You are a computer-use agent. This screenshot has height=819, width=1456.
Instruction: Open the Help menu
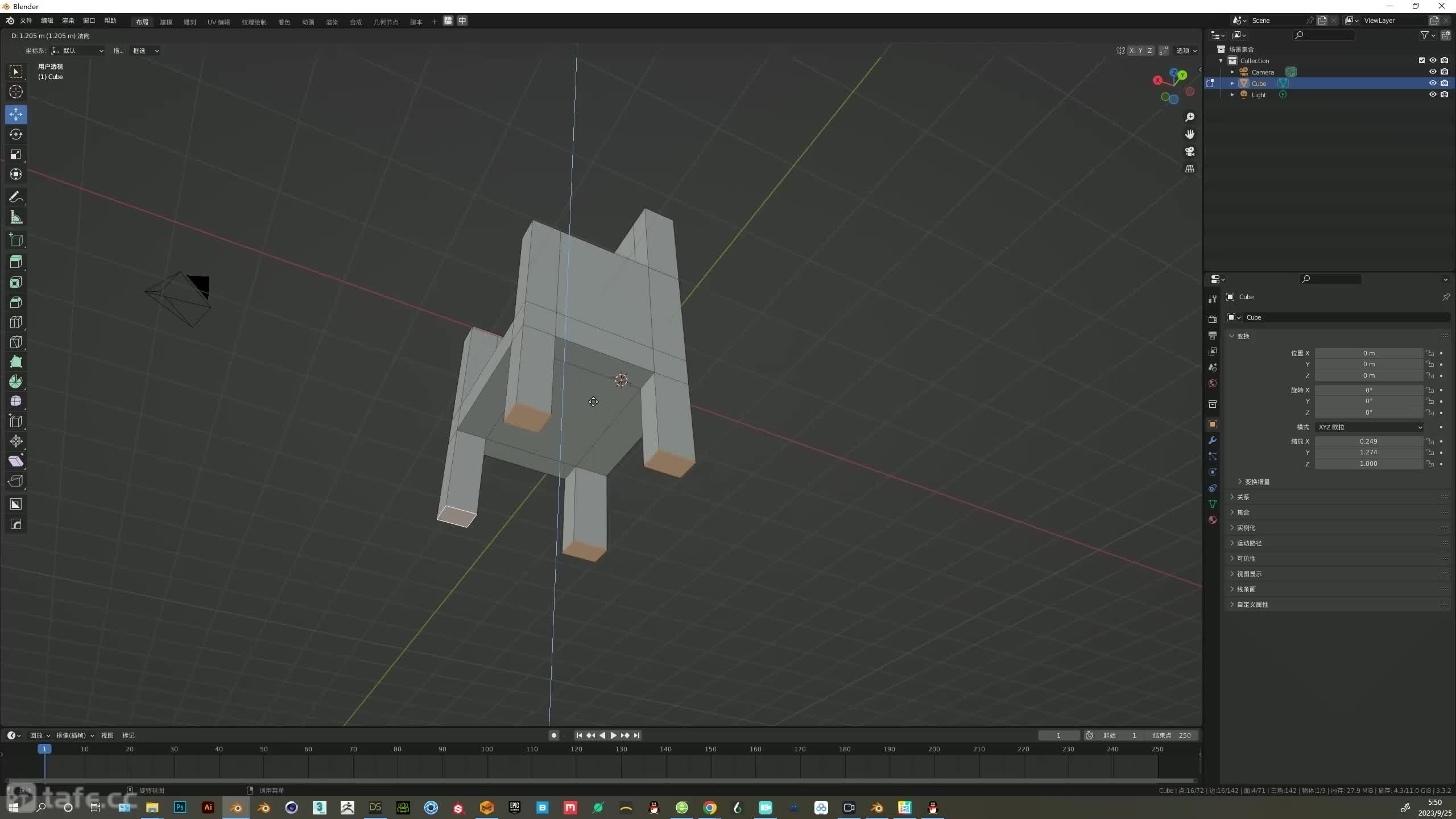click(110, 20)
